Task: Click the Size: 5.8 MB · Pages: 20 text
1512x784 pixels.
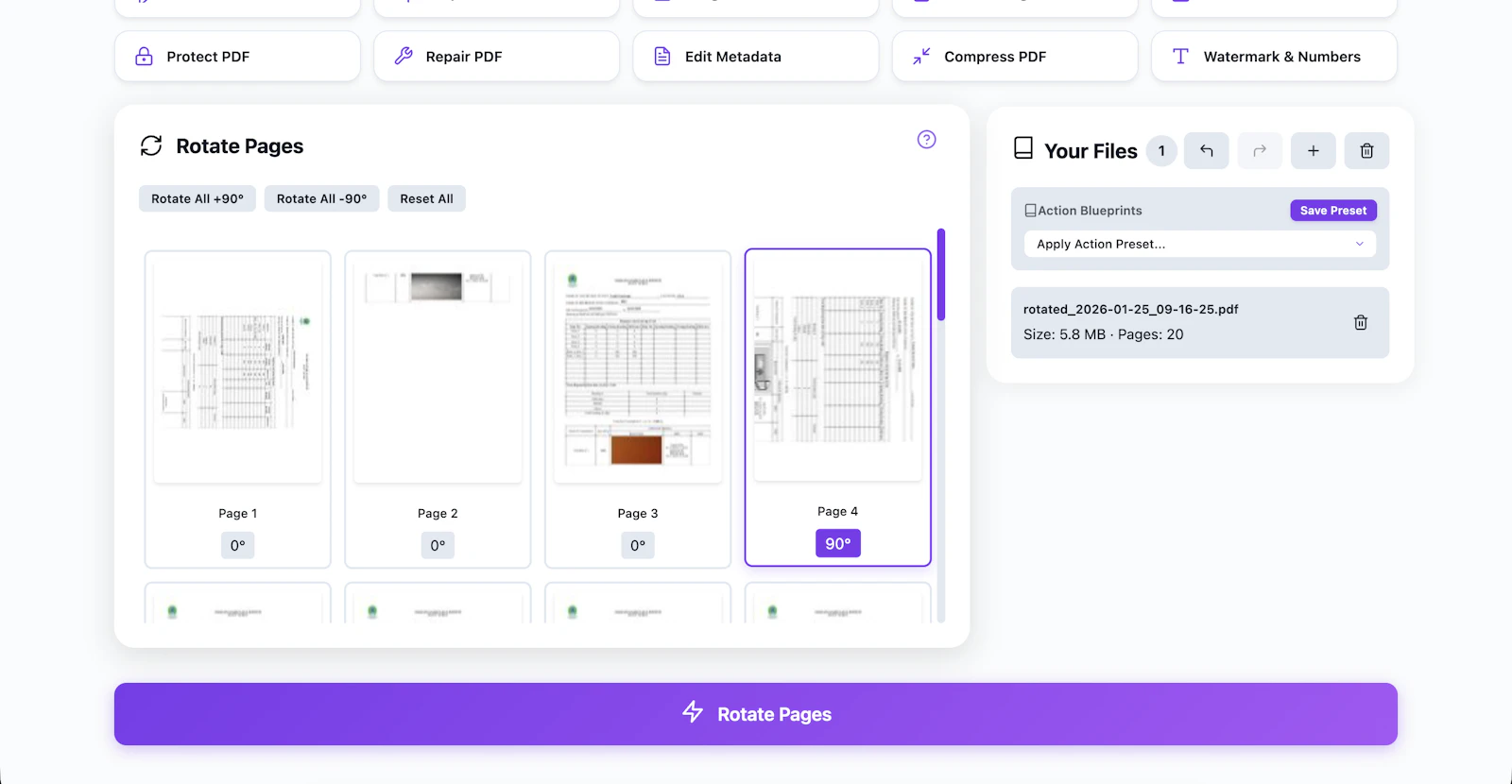Action: pyautogui.click(x=1103, y=334)
